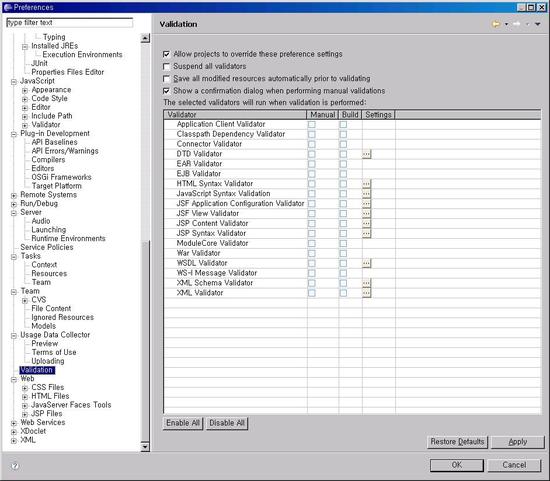Toggle Save all modified resources automatically checkbox
The height and width of the screenshot is (481, 550).
click(167, 79)
